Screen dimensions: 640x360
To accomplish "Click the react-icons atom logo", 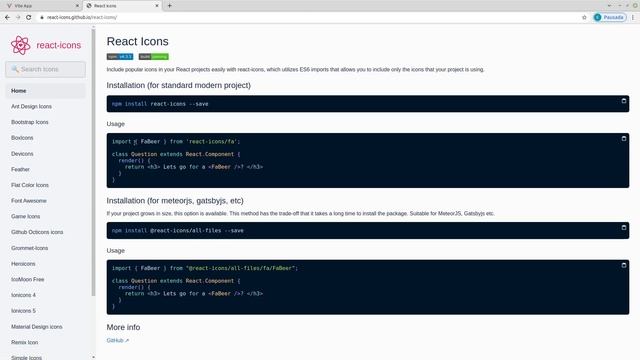I will click(x=20, y=45).
